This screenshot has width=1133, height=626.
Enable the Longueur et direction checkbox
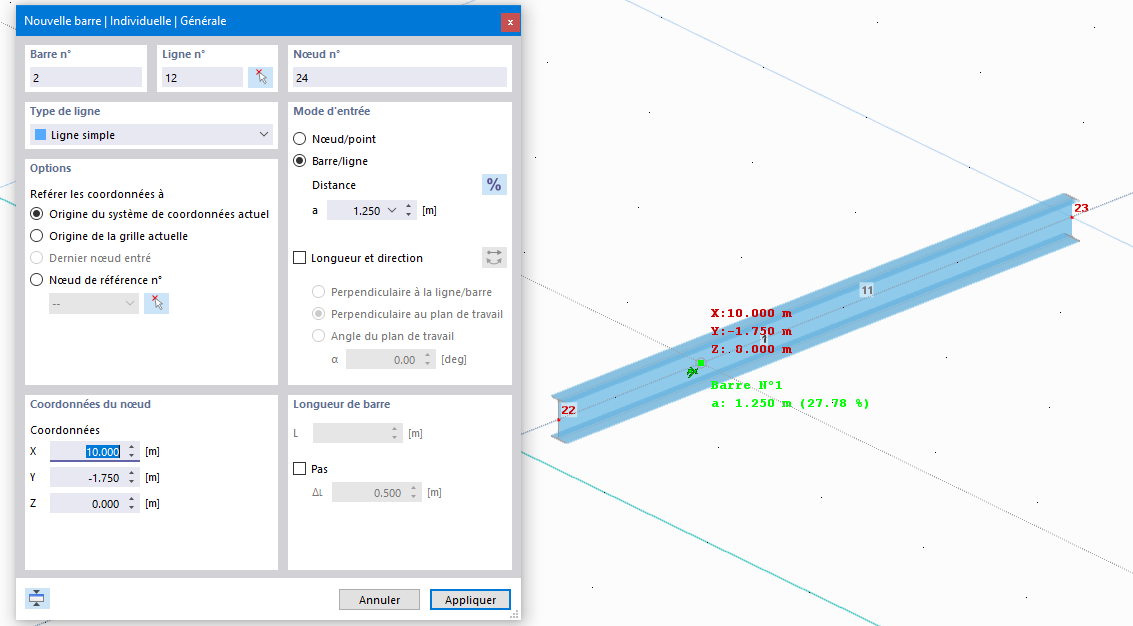pos(299,258)
